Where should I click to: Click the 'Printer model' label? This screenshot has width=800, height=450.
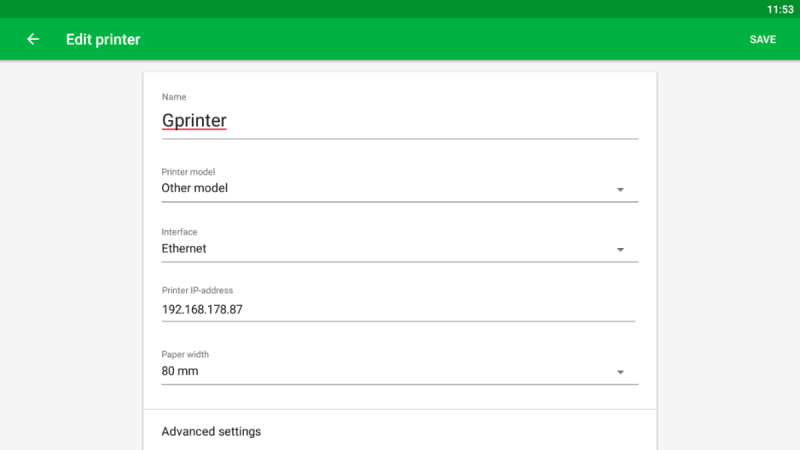coord(188,172)
